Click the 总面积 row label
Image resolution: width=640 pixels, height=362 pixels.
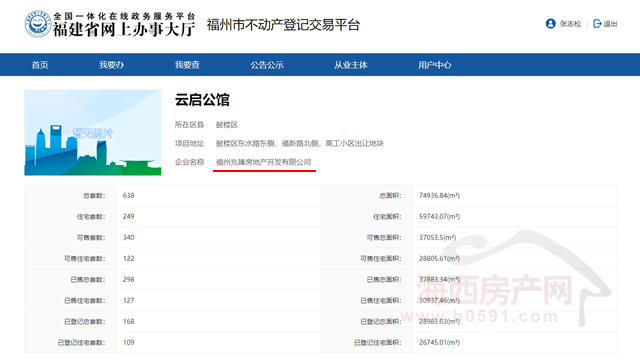[391, 196]
